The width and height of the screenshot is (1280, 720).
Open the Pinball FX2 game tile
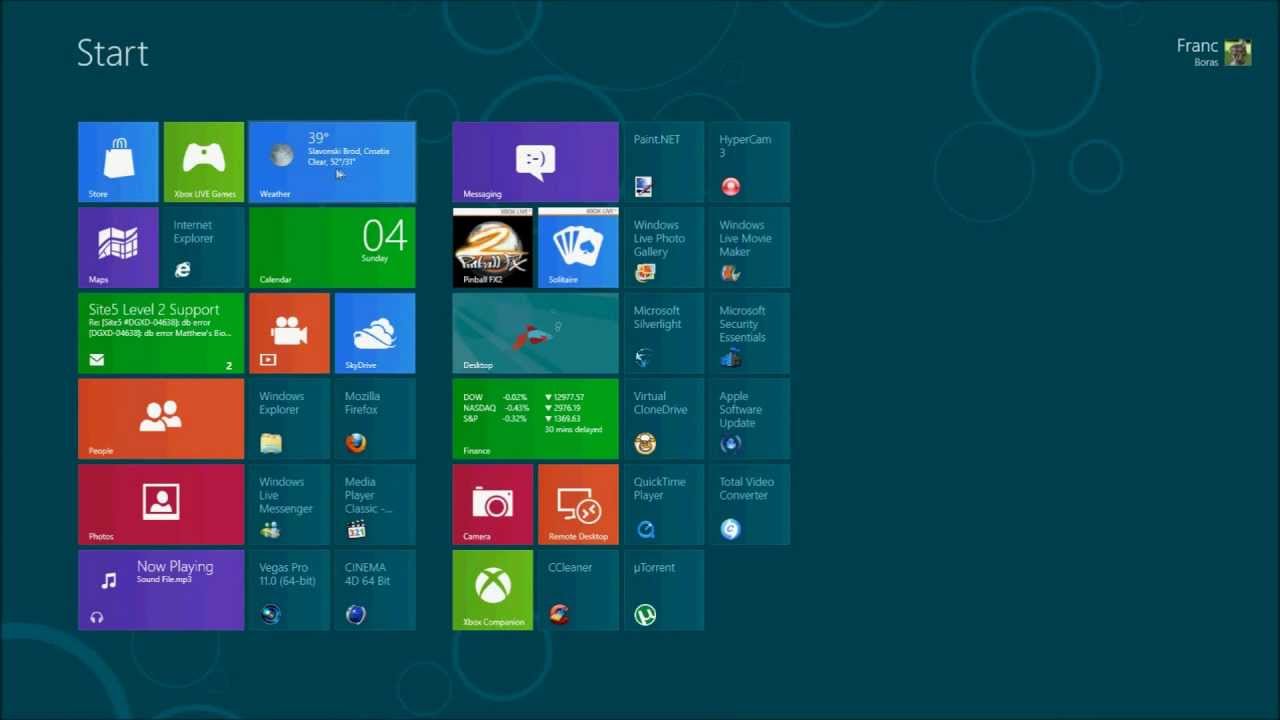click(x=492, y=248)
